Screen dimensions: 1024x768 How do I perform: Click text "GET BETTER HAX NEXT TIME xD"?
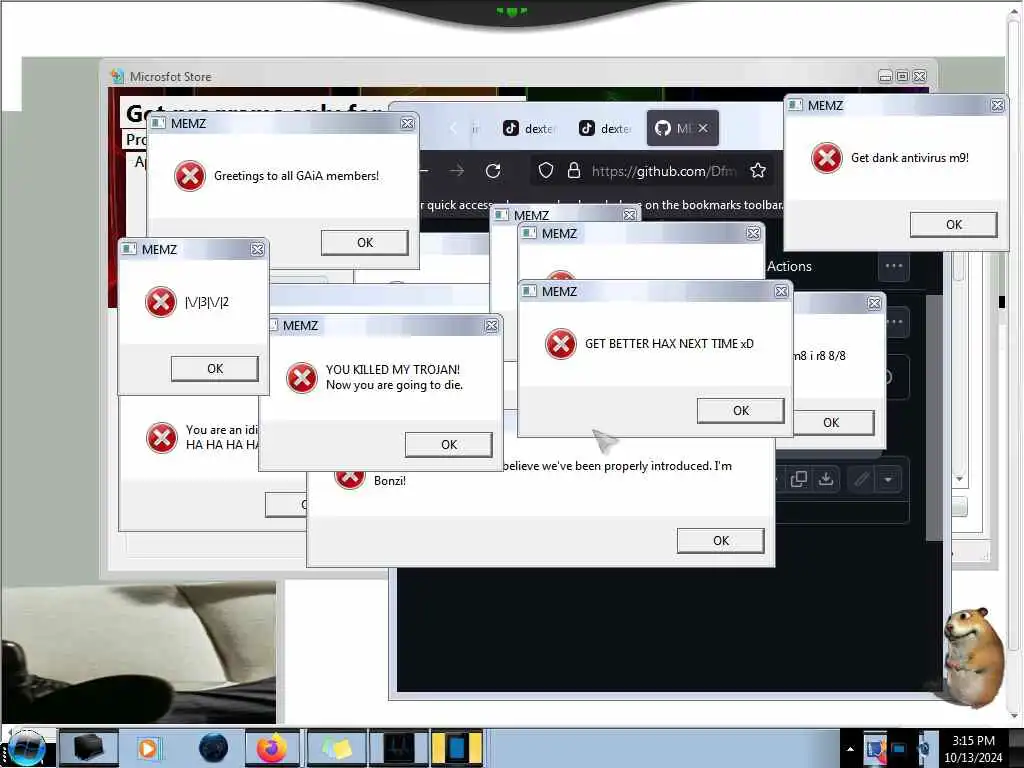pos(669,344)
